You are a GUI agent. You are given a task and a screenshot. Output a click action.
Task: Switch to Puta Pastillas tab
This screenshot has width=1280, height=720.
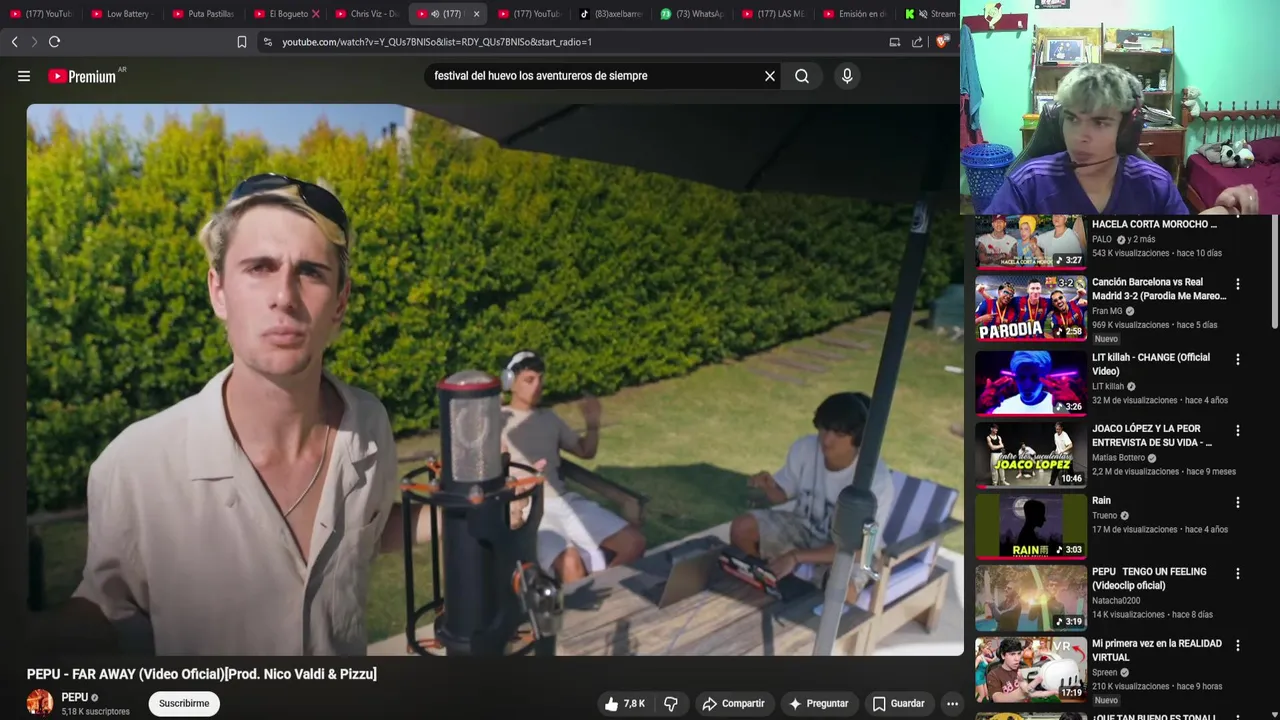point(204,14)
